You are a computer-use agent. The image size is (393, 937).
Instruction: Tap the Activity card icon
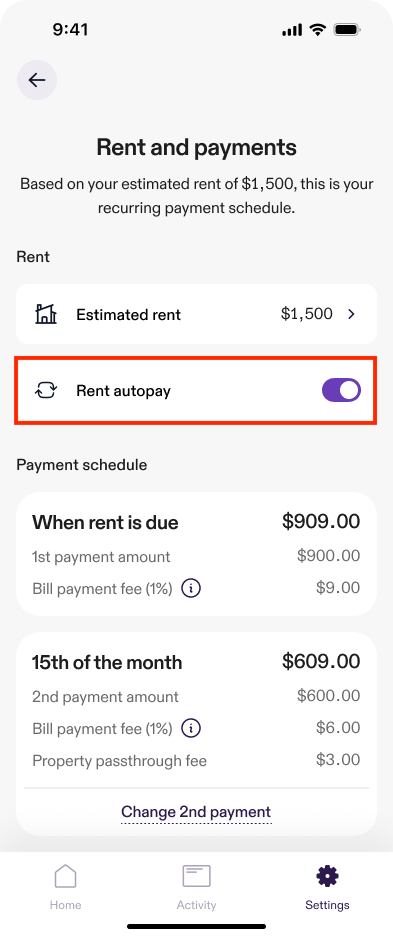click(196, 877)
